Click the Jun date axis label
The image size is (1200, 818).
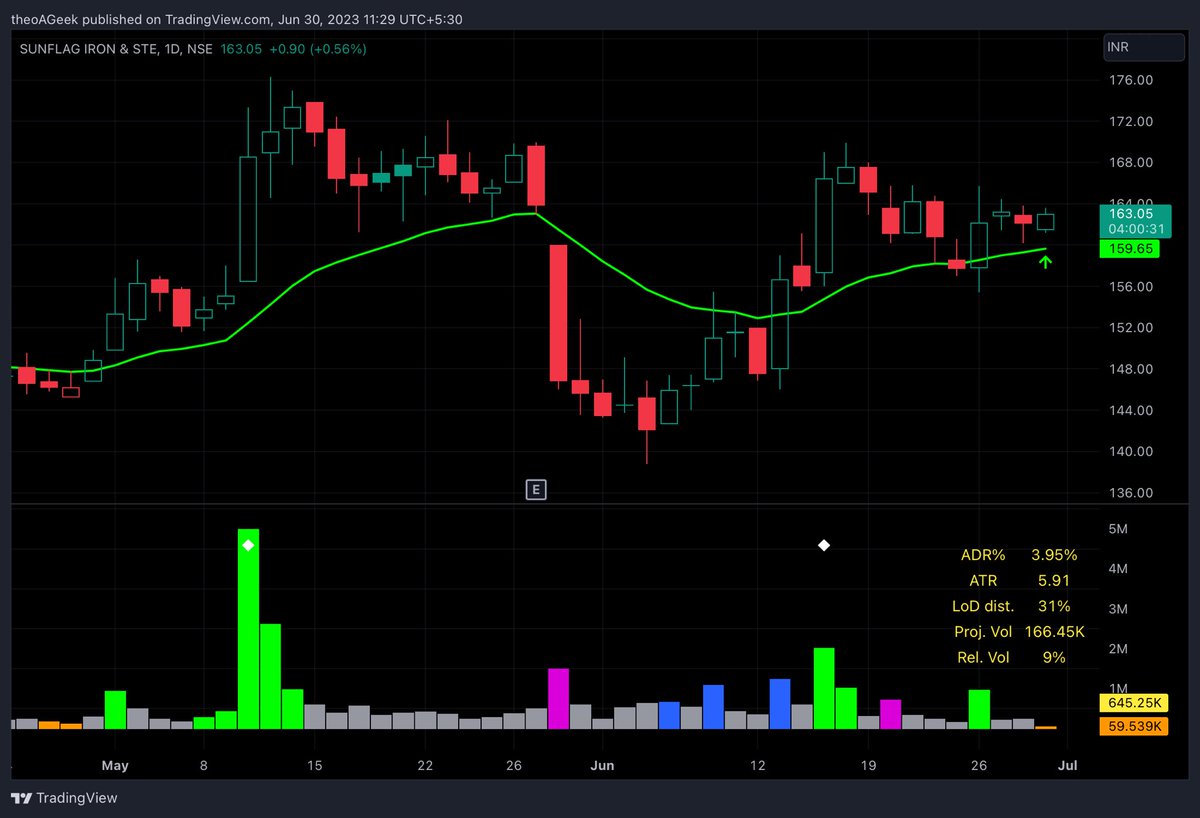pos(603,765)
